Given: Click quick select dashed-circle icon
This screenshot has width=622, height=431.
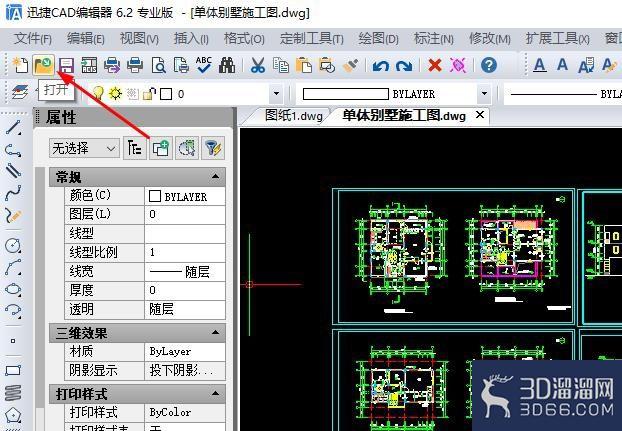Looking at the screenshot, I should pyautogui.click(x=187, y=148).
